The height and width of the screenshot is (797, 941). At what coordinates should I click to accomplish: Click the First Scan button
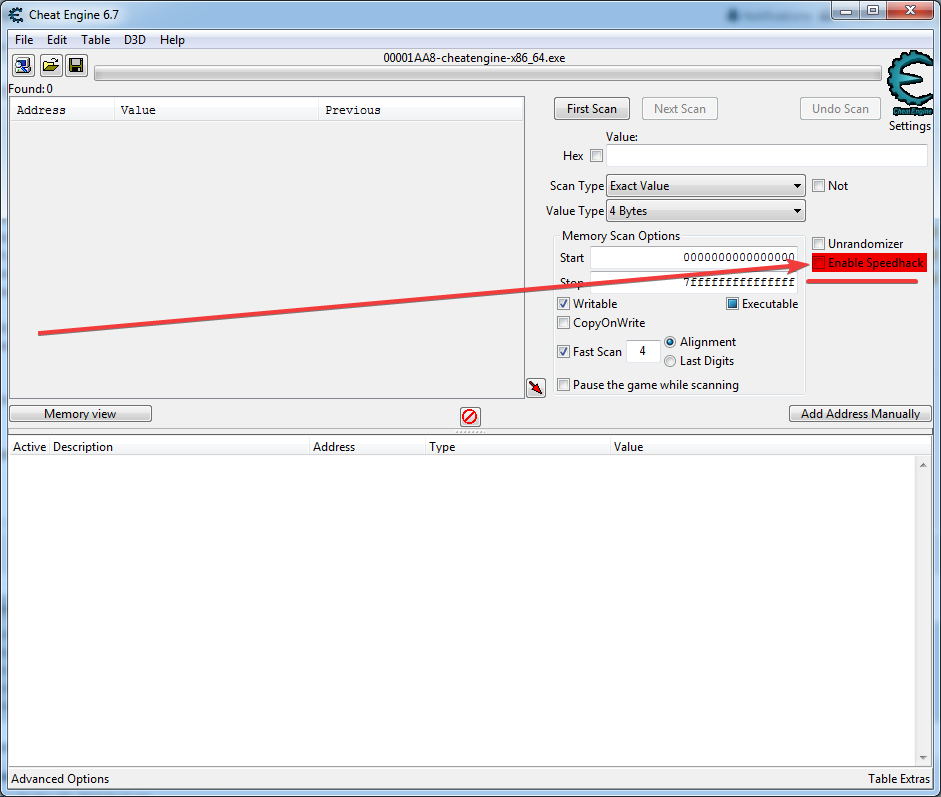(592, 109)
